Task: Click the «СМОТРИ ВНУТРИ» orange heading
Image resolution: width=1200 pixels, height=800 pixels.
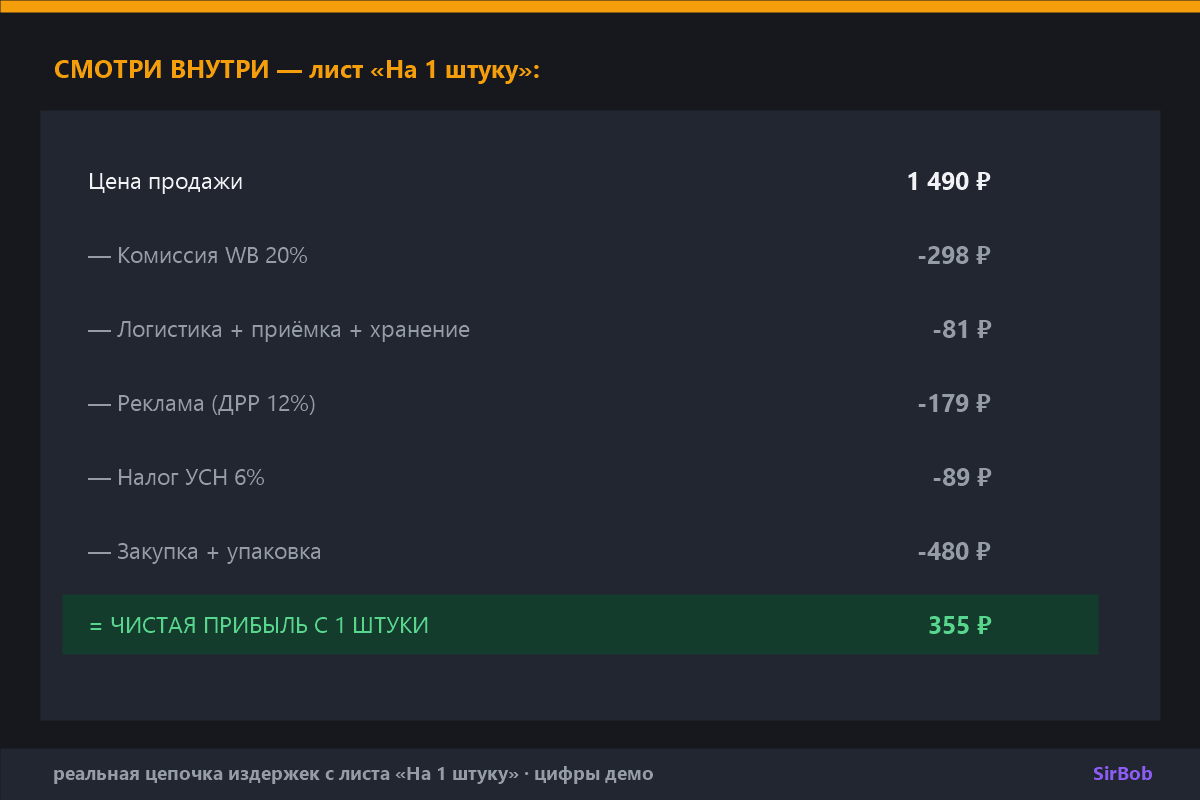Action: point(161,71)
